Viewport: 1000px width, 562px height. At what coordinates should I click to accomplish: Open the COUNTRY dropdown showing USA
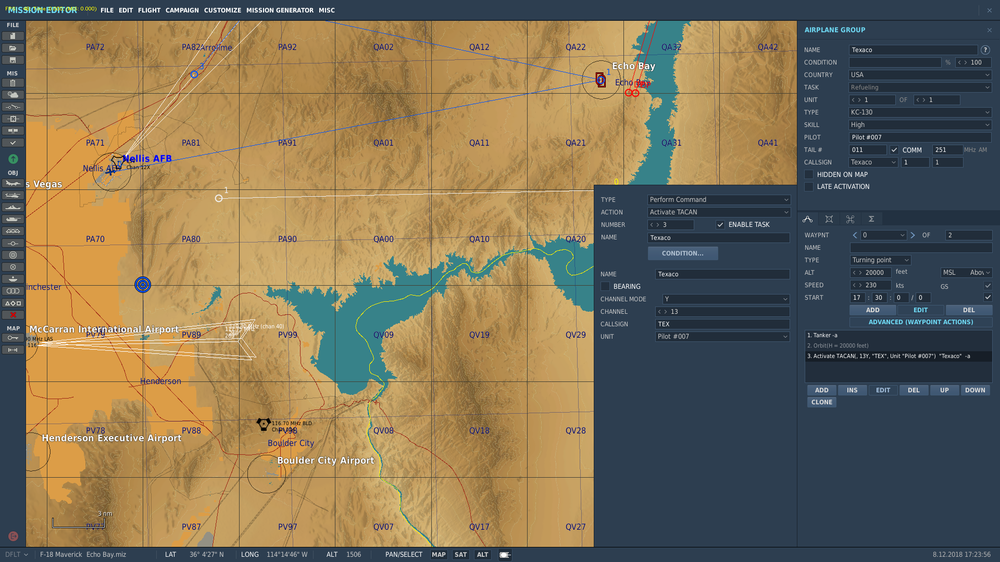click(920, 75)
